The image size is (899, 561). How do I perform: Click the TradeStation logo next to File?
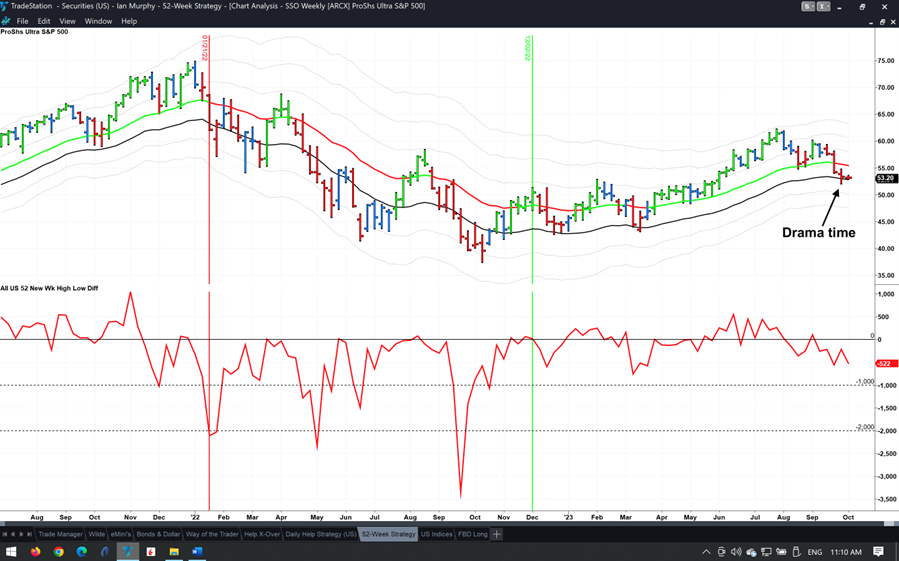pos(6,21)
